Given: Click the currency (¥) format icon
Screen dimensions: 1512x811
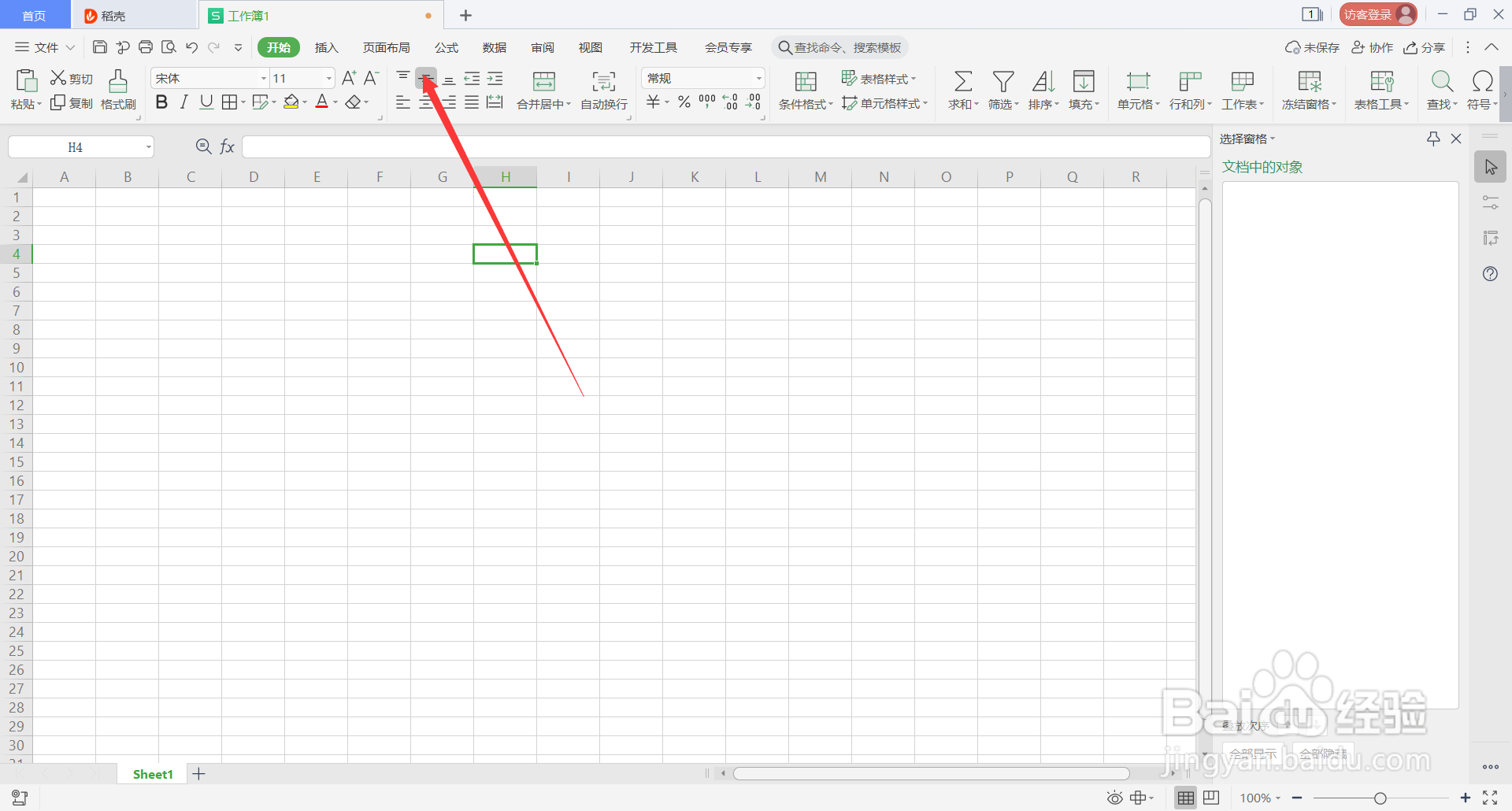Looking at the screenshot, I should (x=654, y=102).
